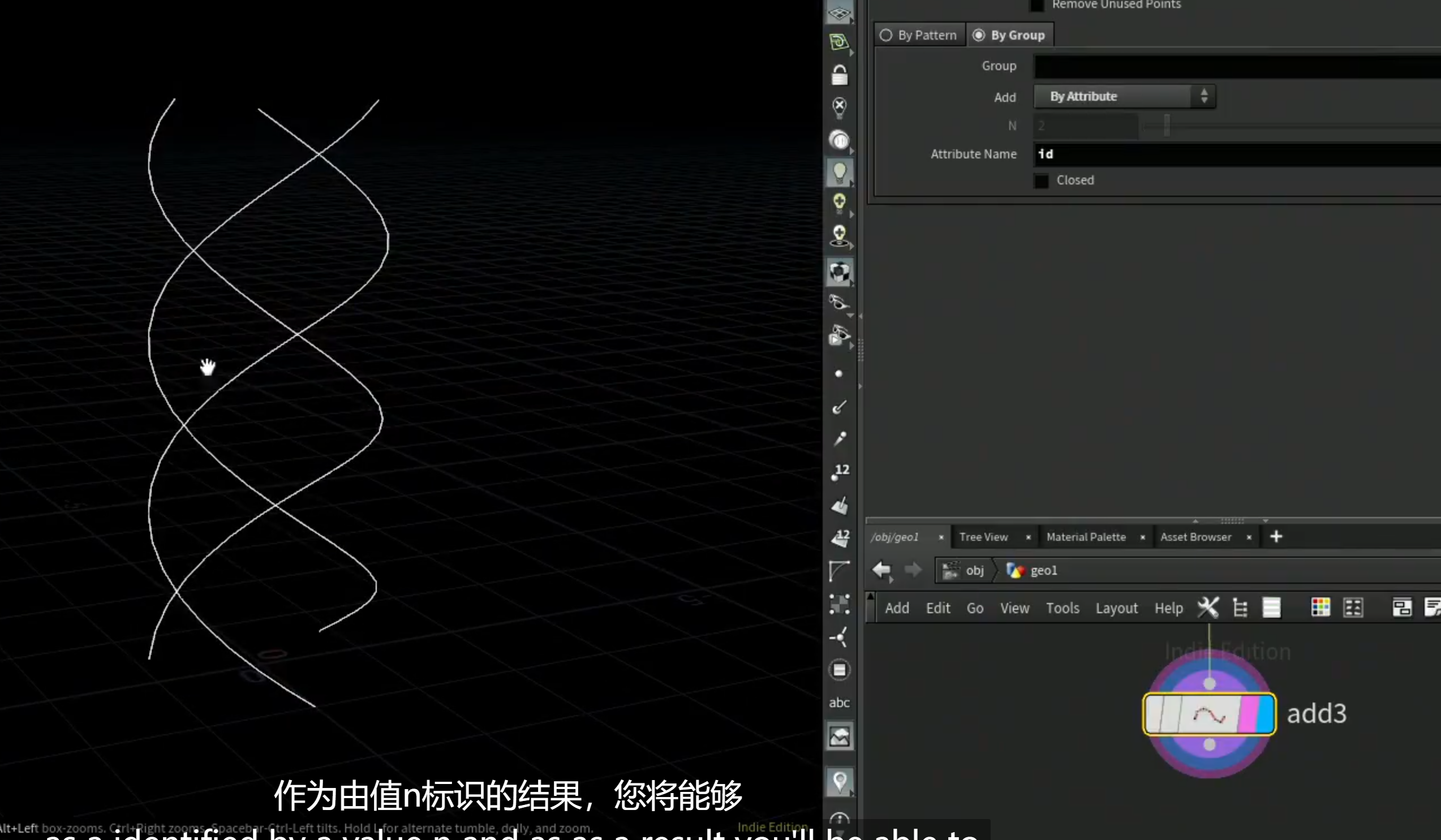Collapse pane using the down triangle on divider
1441x840 pixels.
click(1266, 521)
